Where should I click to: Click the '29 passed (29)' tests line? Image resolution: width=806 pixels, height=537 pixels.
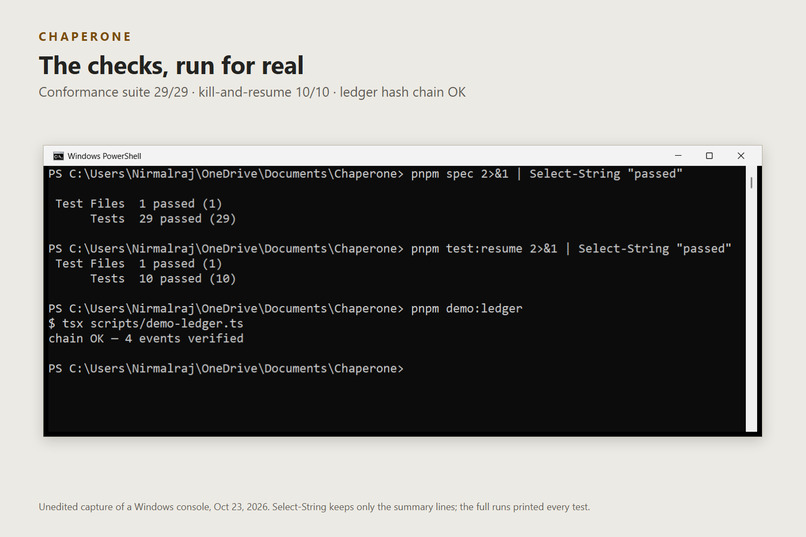[x=163, y=219]
